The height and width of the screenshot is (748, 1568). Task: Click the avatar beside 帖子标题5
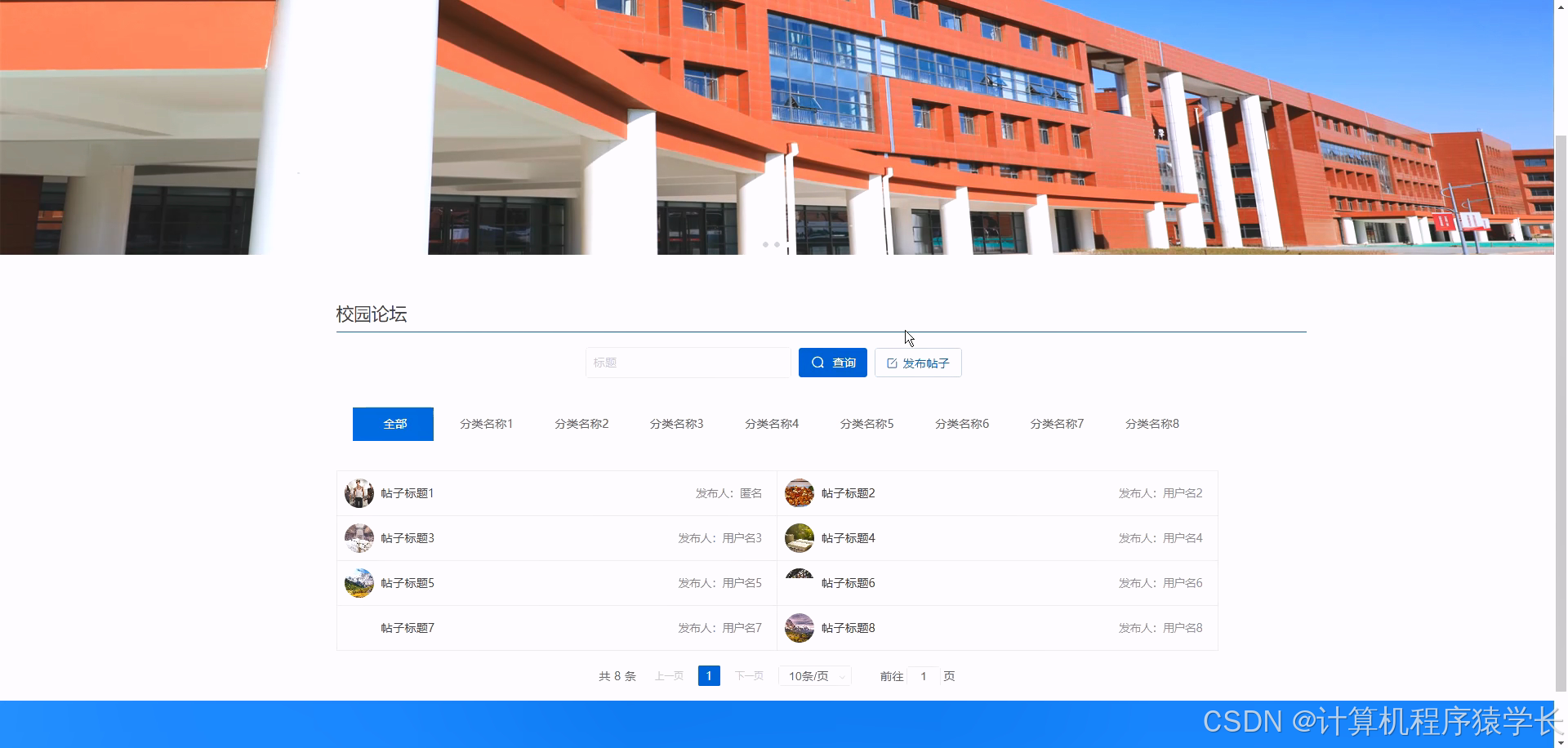pyautogui.click(x=358, y=582)
